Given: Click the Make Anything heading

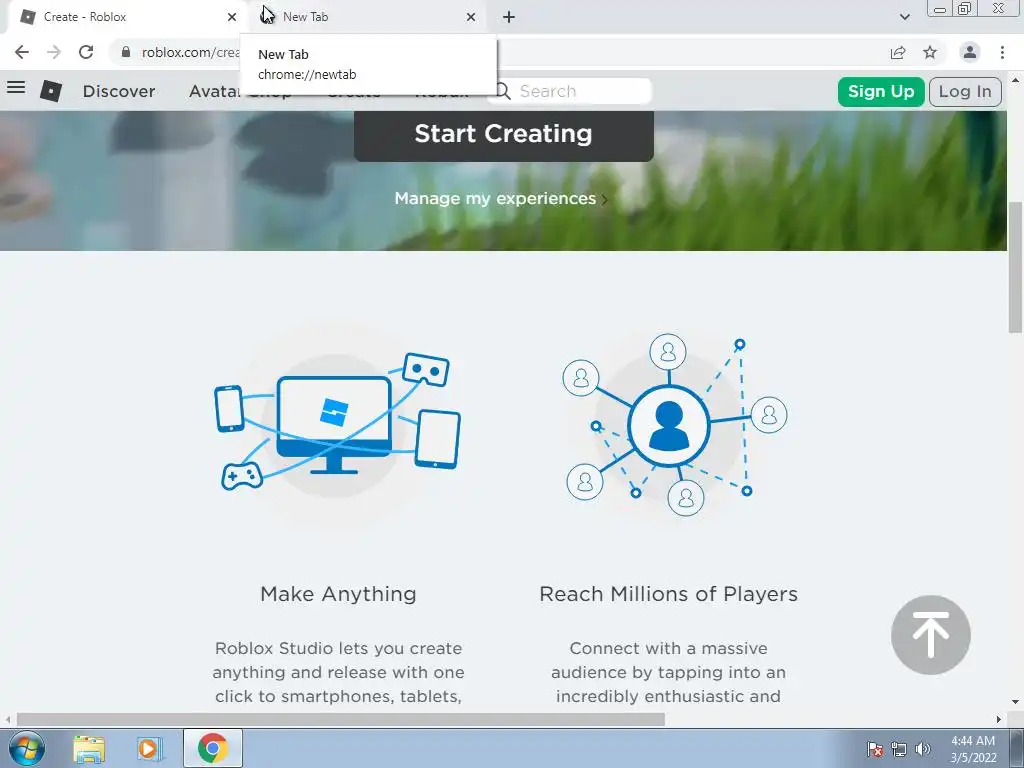Looking at the screenshot, I should coord(338,594).
